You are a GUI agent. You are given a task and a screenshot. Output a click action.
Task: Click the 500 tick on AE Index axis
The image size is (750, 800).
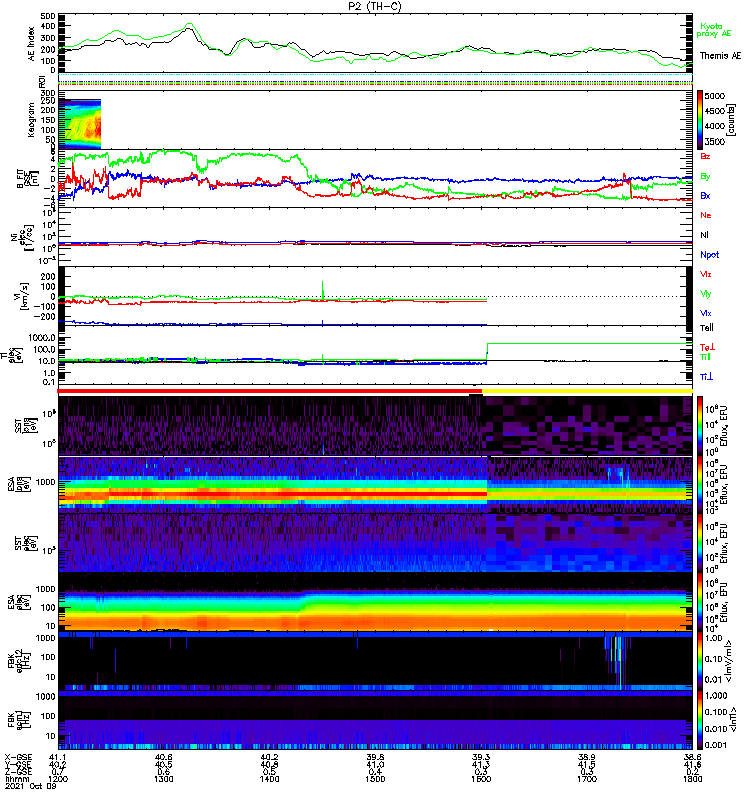coord(48,17)
